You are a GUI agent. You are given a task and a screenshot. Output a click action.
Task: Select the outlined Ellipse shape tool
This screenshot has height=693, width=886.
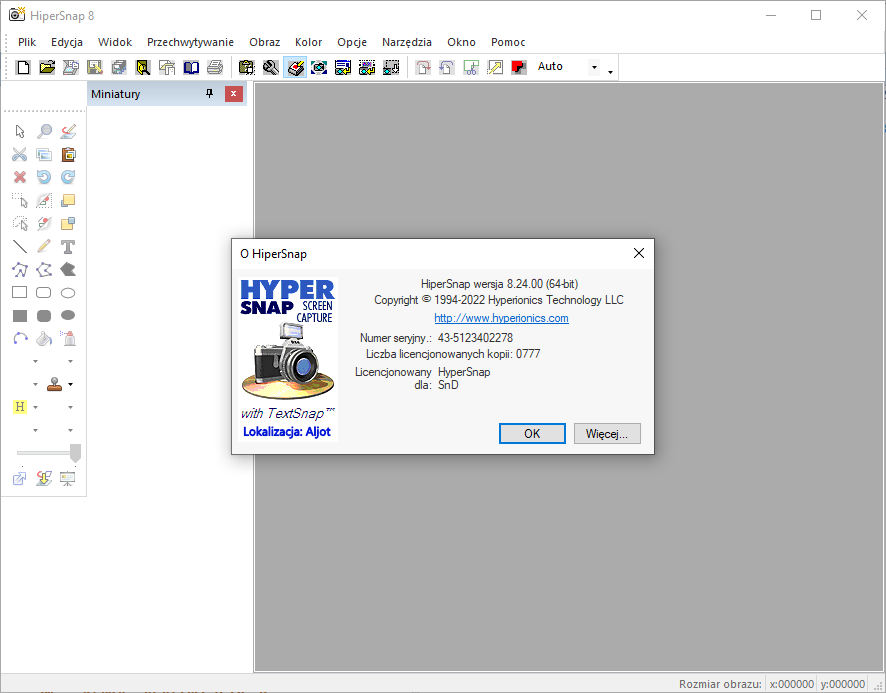tap(68, 292)
